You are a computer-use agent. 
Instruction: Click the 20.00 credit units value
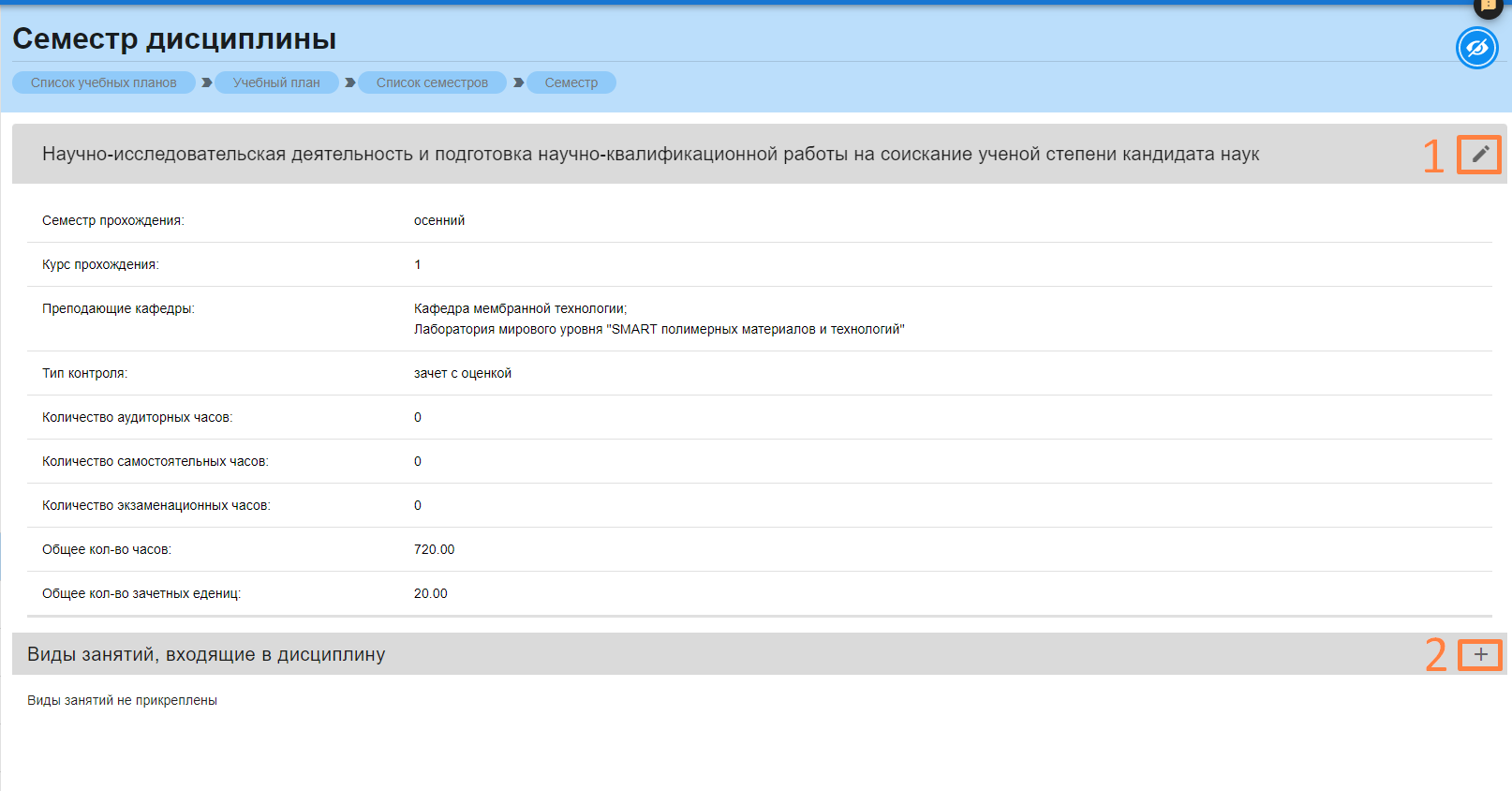coord(431,593)
